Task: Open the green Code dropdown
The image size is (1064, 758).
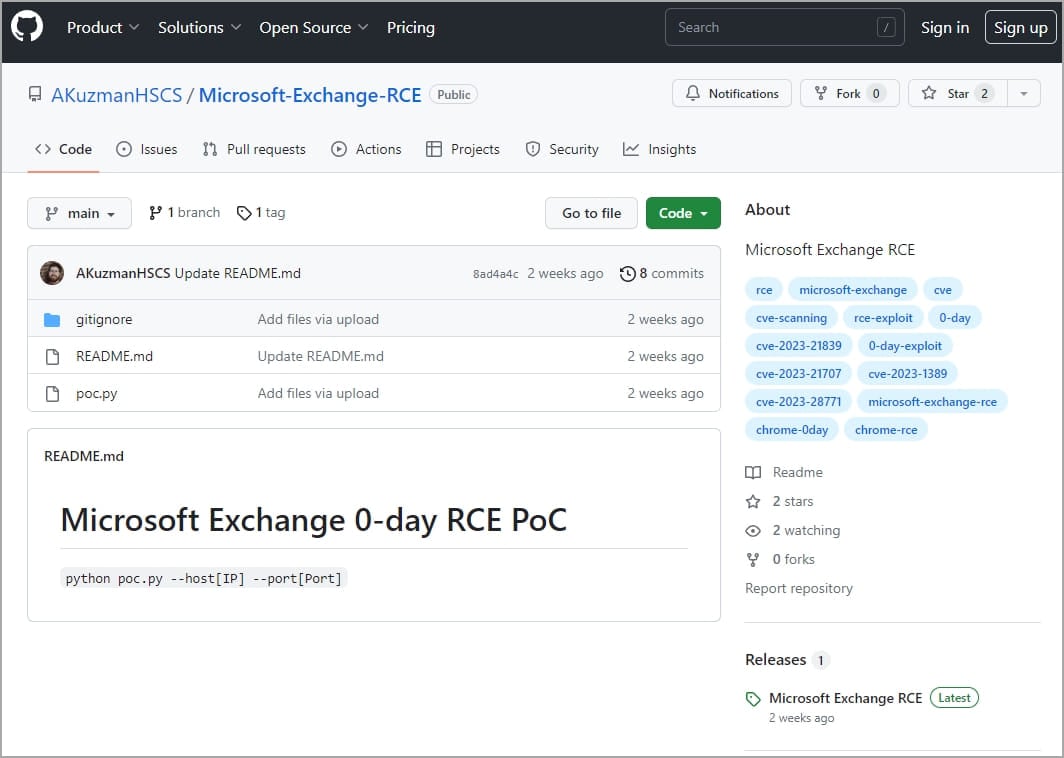Action: point(683,213)
